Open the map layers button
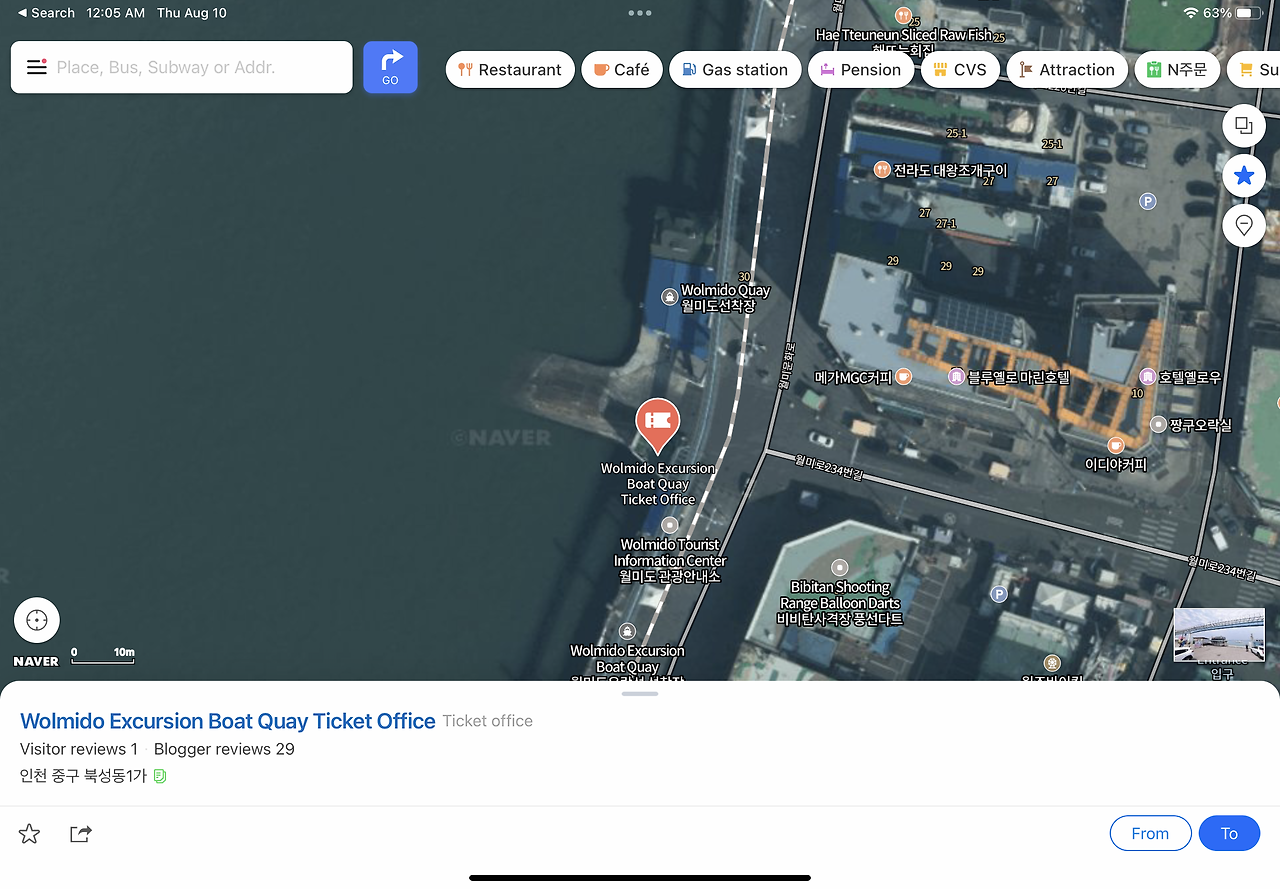Viewport: 1280px width, 889px height. (1244, 125)
